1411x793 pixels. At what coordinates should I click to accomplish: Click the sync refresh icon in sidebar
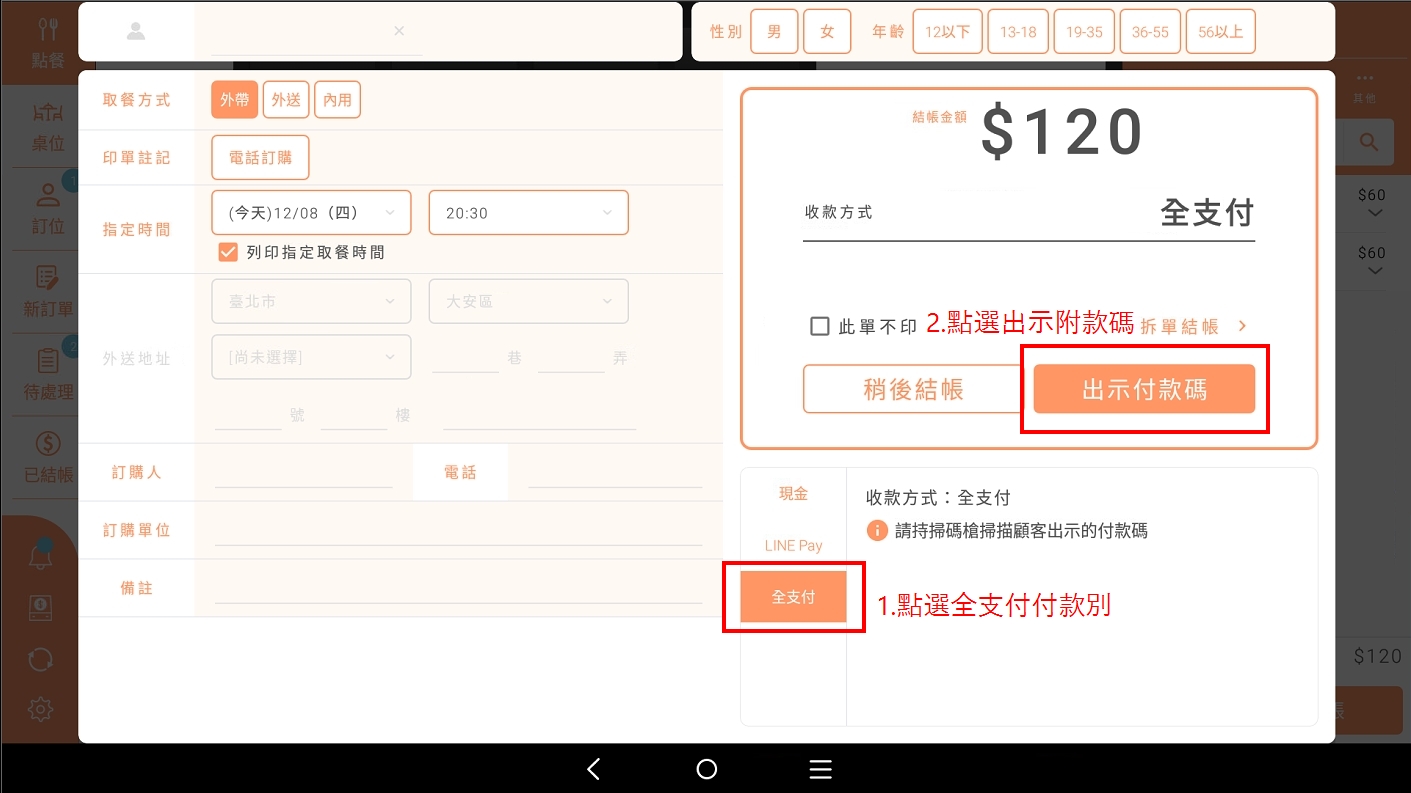40,659
